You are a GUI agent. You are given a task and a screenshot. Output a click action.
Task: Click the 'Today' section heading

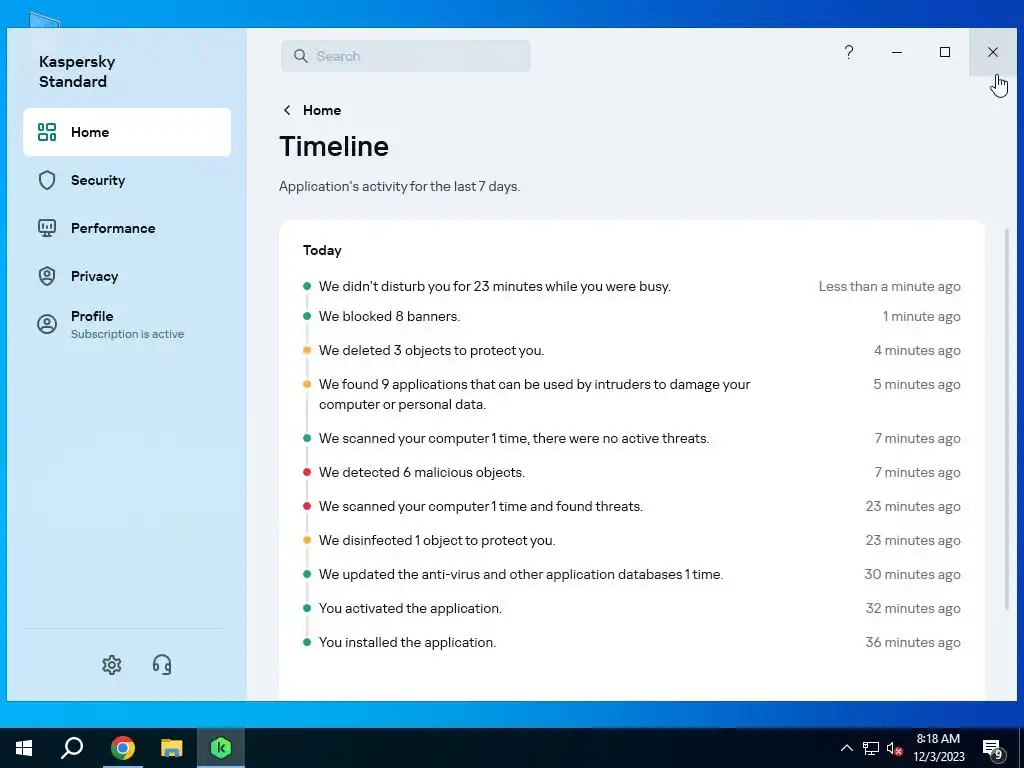click(x=322, y=250)
